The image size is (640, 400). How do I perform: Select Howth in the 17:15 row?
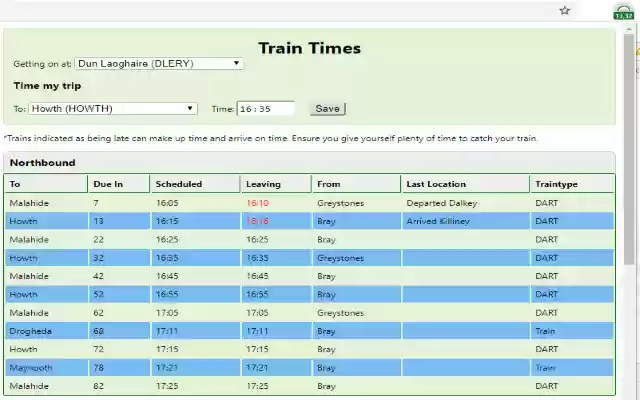(23, 349)
